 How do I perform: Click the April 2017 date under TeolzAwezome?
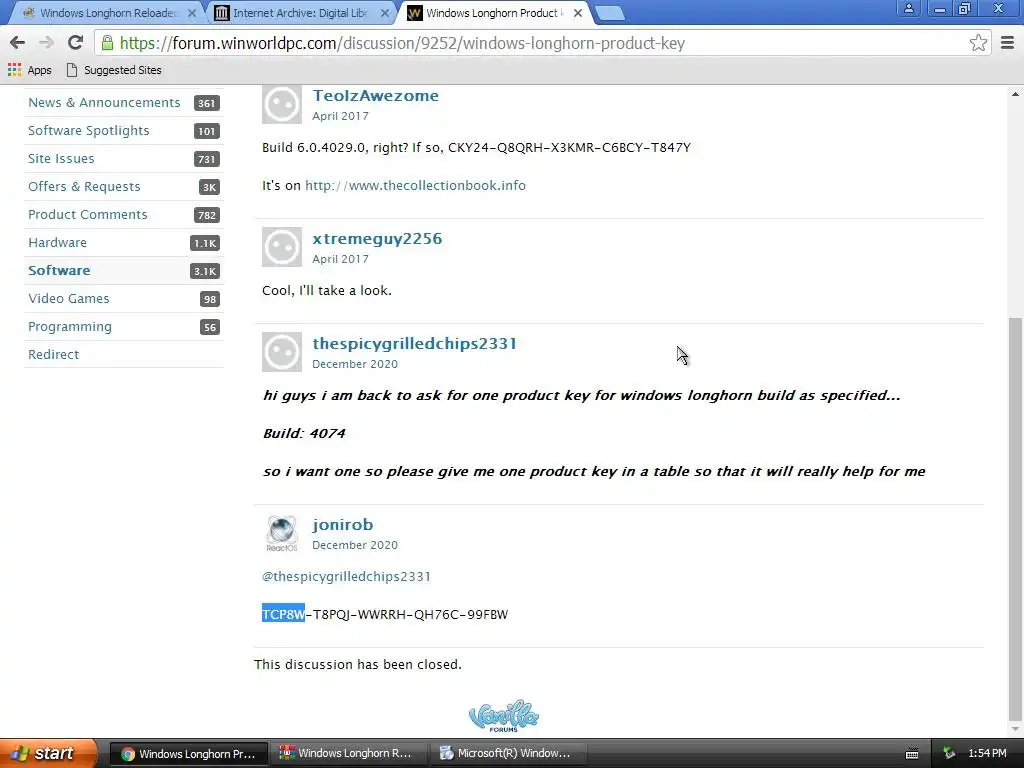(340, 116)
